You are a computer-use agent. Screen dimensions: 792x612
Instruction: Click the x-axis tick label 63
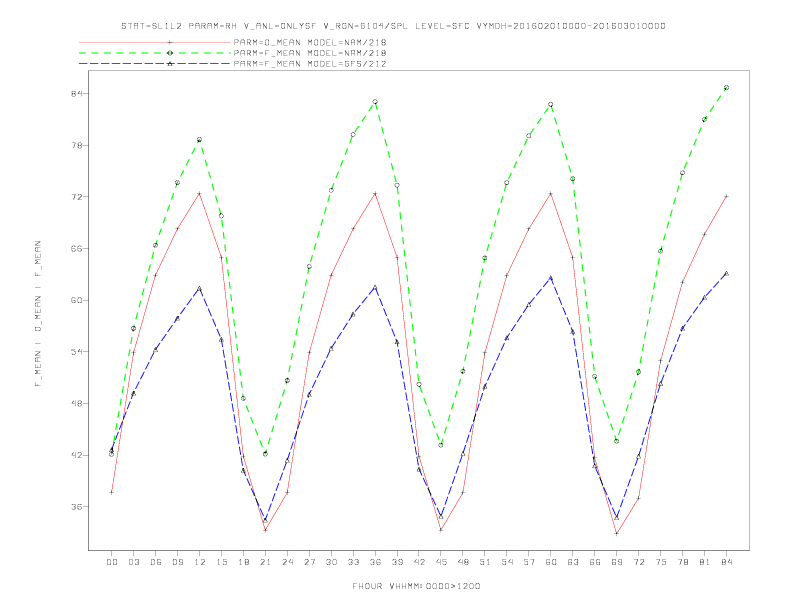click(573, 562)
